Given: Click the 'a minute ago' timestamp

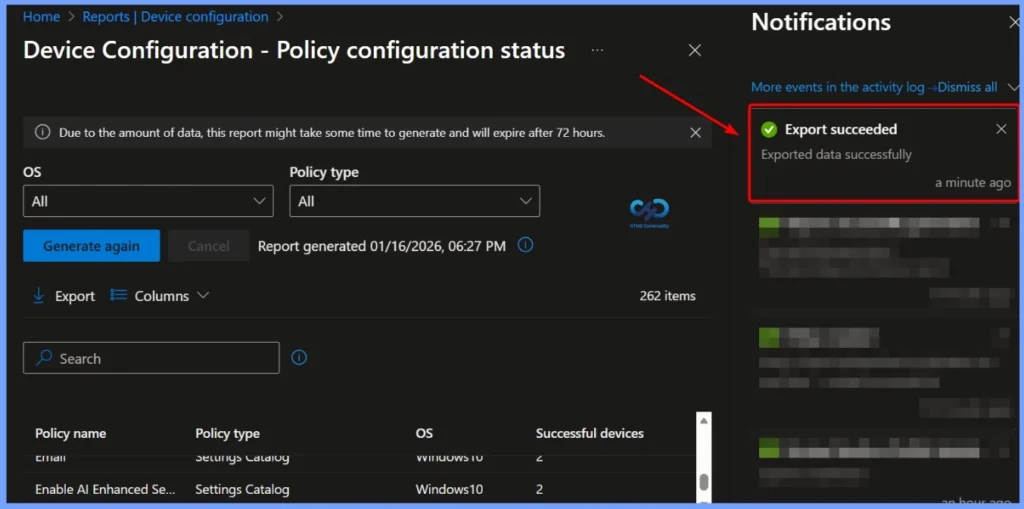Looking at the screenshot, I should (972, 182).
